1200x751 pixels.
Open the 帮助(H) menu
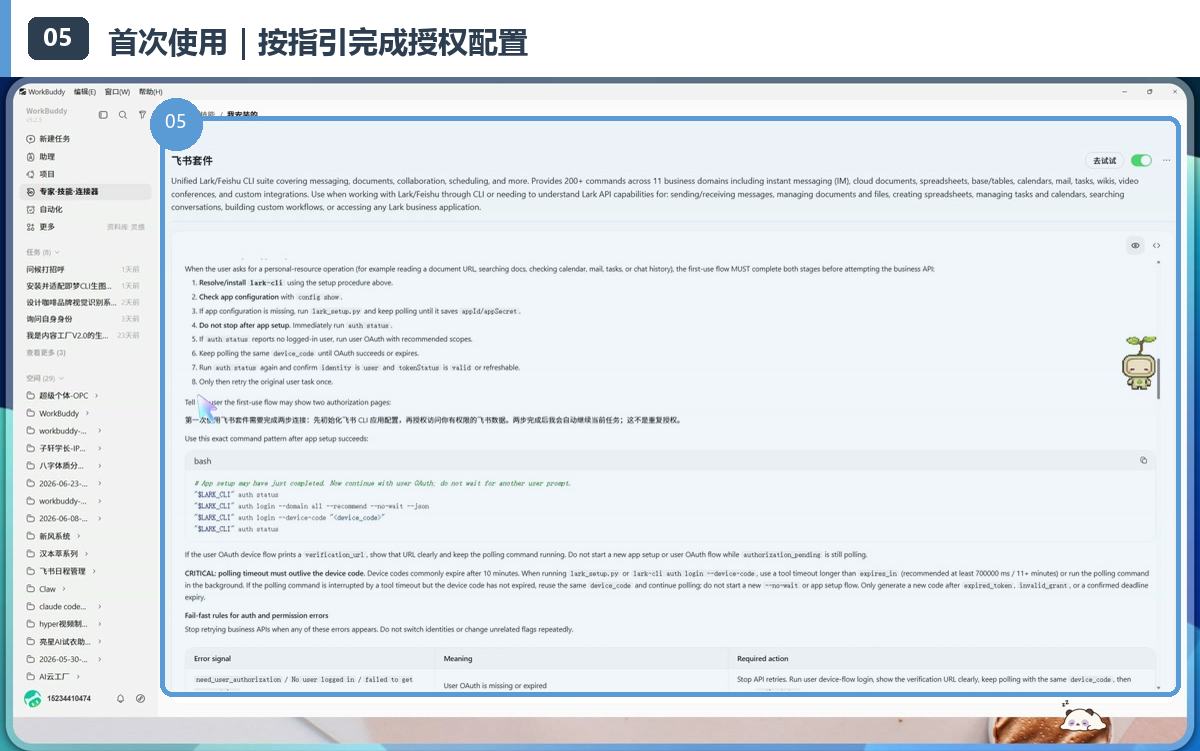pos(150,91)
